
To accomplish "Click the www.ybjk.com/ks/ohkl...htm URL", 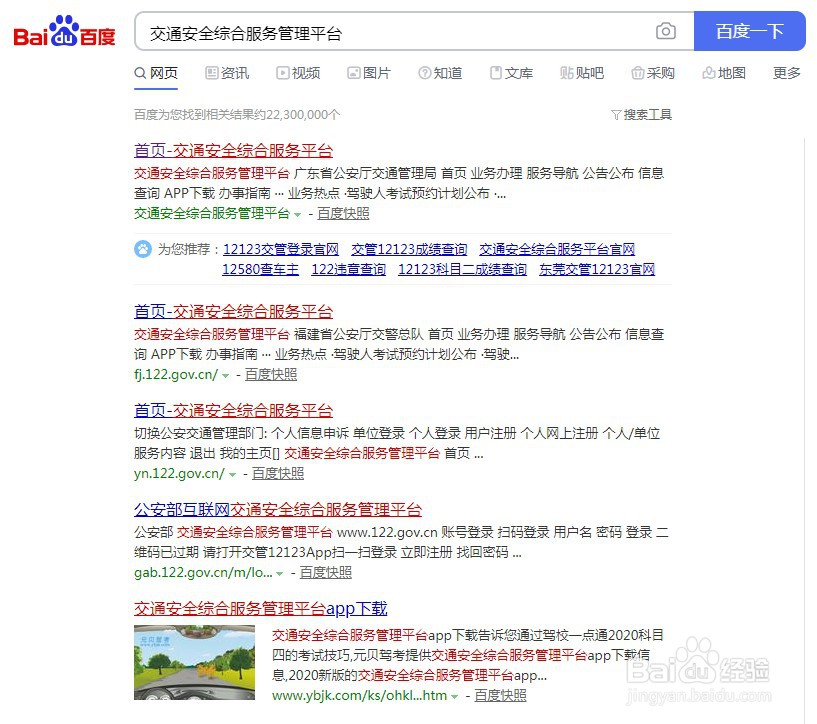I will coord(360,696).
